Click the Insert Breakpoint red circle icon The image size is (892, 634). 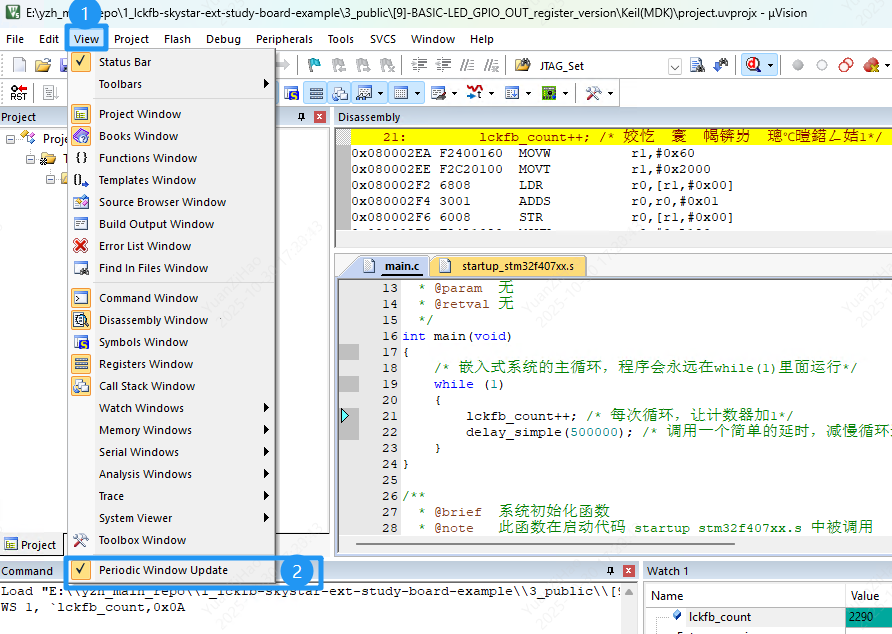(x=798, y=65)
